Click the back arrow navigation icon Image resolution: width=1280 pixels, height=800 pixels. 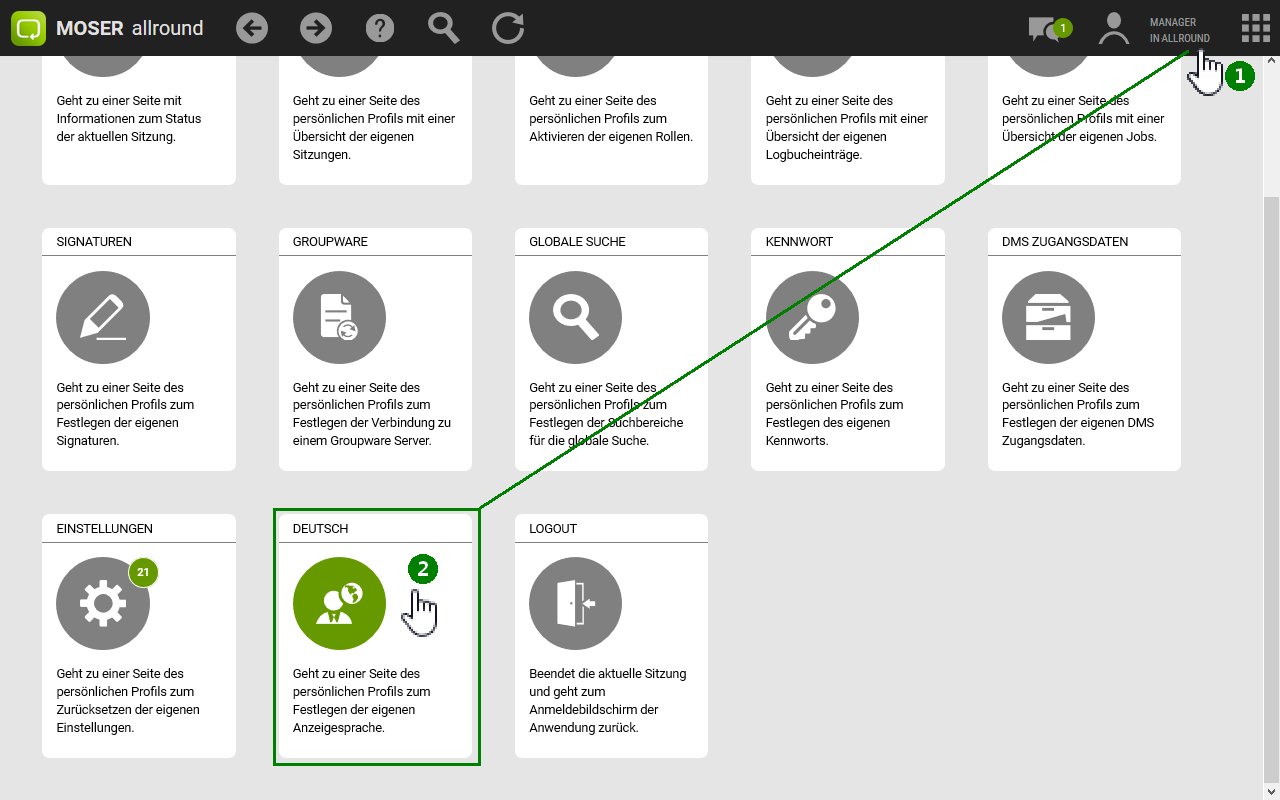(252, 28)
